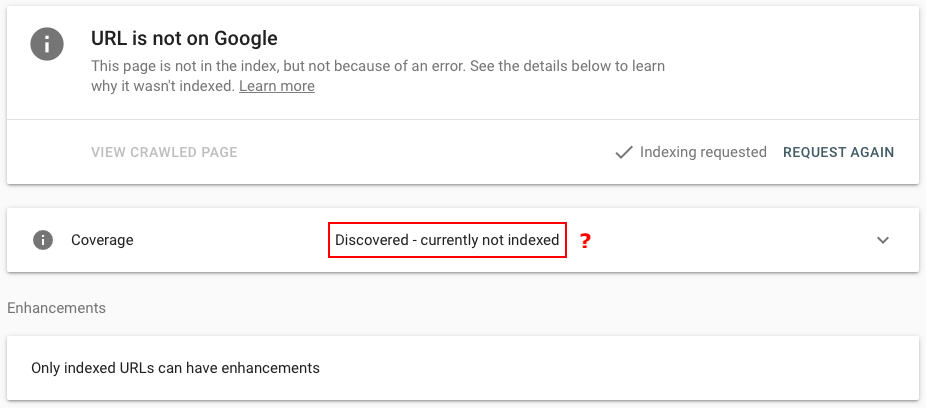
Task: Click the This page is not in the index line
Action: (x=378, y=66)
